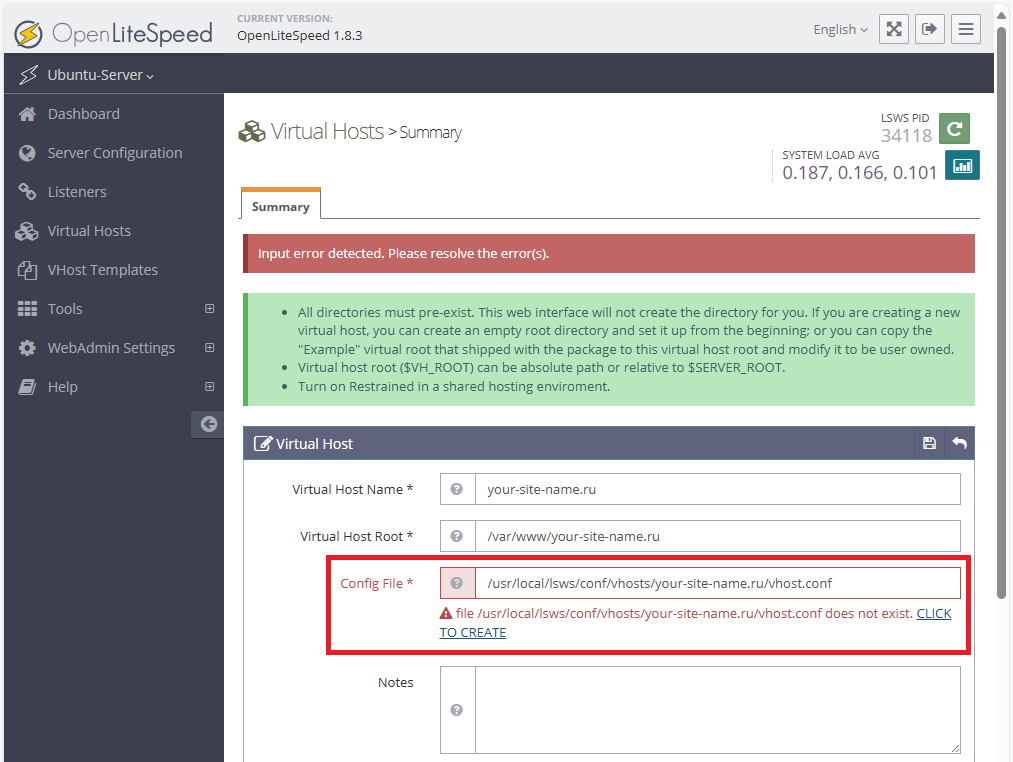Click the Virtual Hosts breadcrumb title
The height and width of the screenshot is (762, 1013).
coord(327,132)
